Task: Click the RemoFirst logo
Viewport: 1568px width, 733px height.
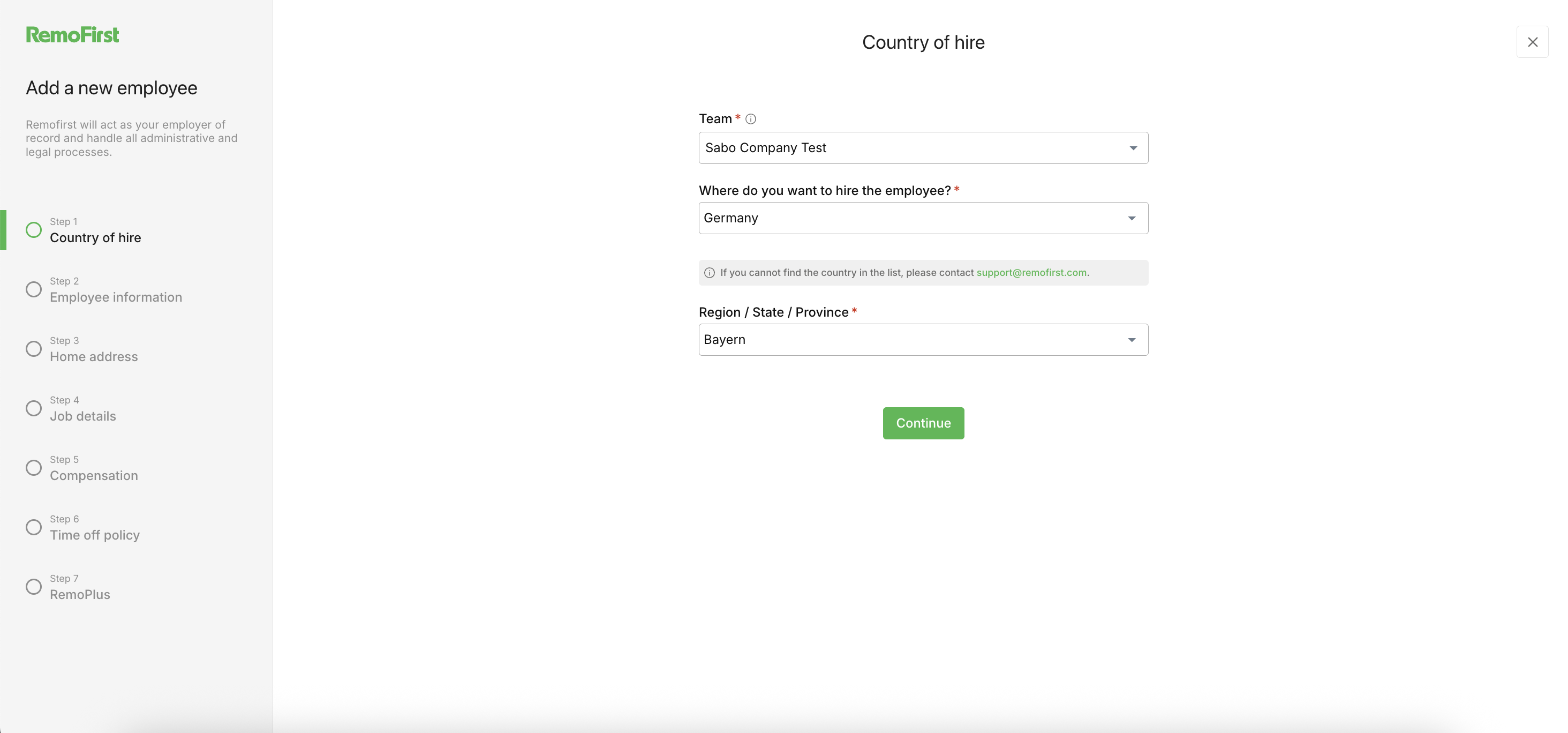Action: 72,35
